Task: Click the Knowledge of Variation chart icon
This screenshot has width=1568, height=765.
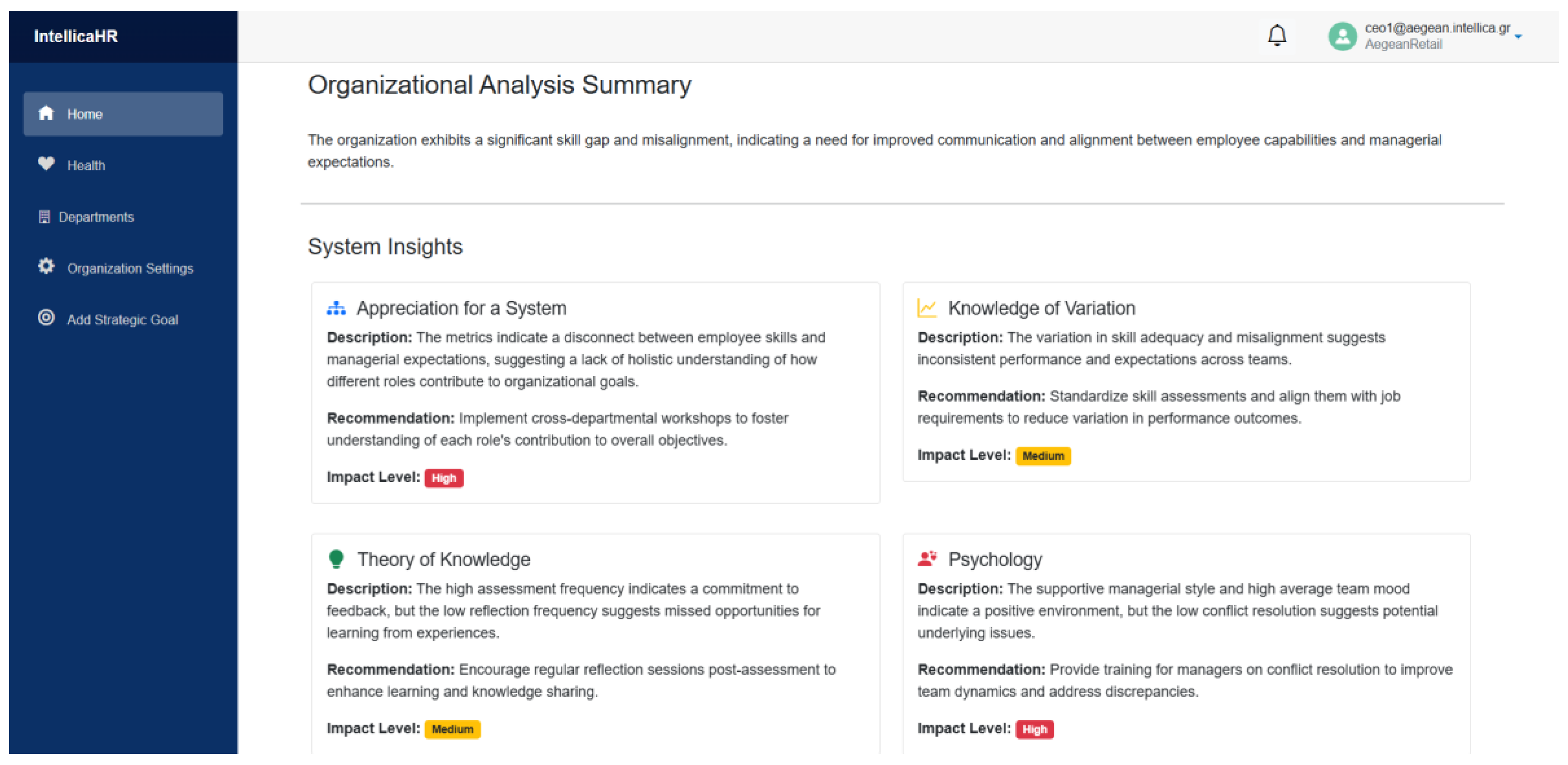Action: [926, 308]
